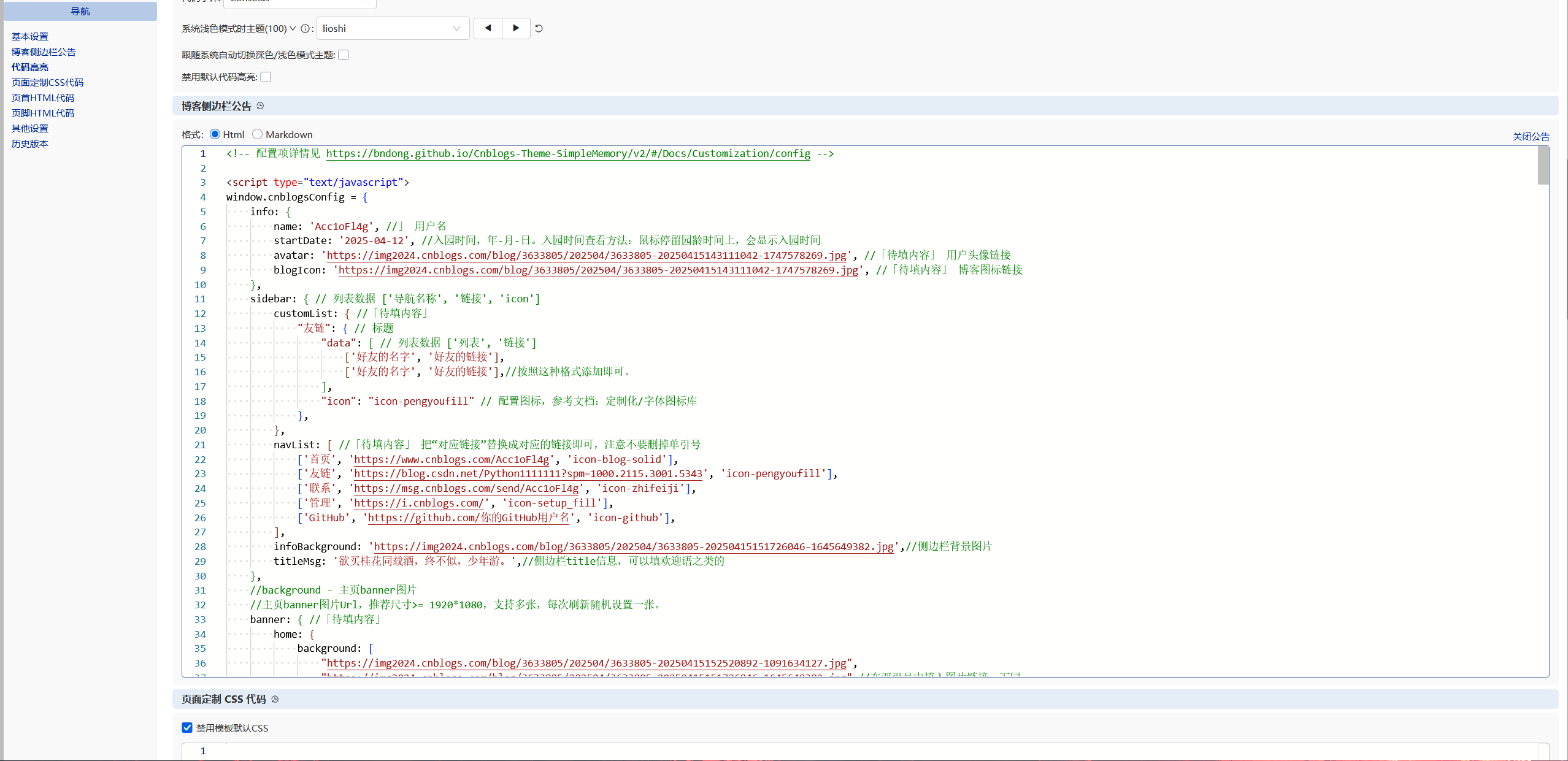This screenshot has width=1568, height=761.
Task: Enable 禁用默认代码高亮 checkbox
Action: 266,77
